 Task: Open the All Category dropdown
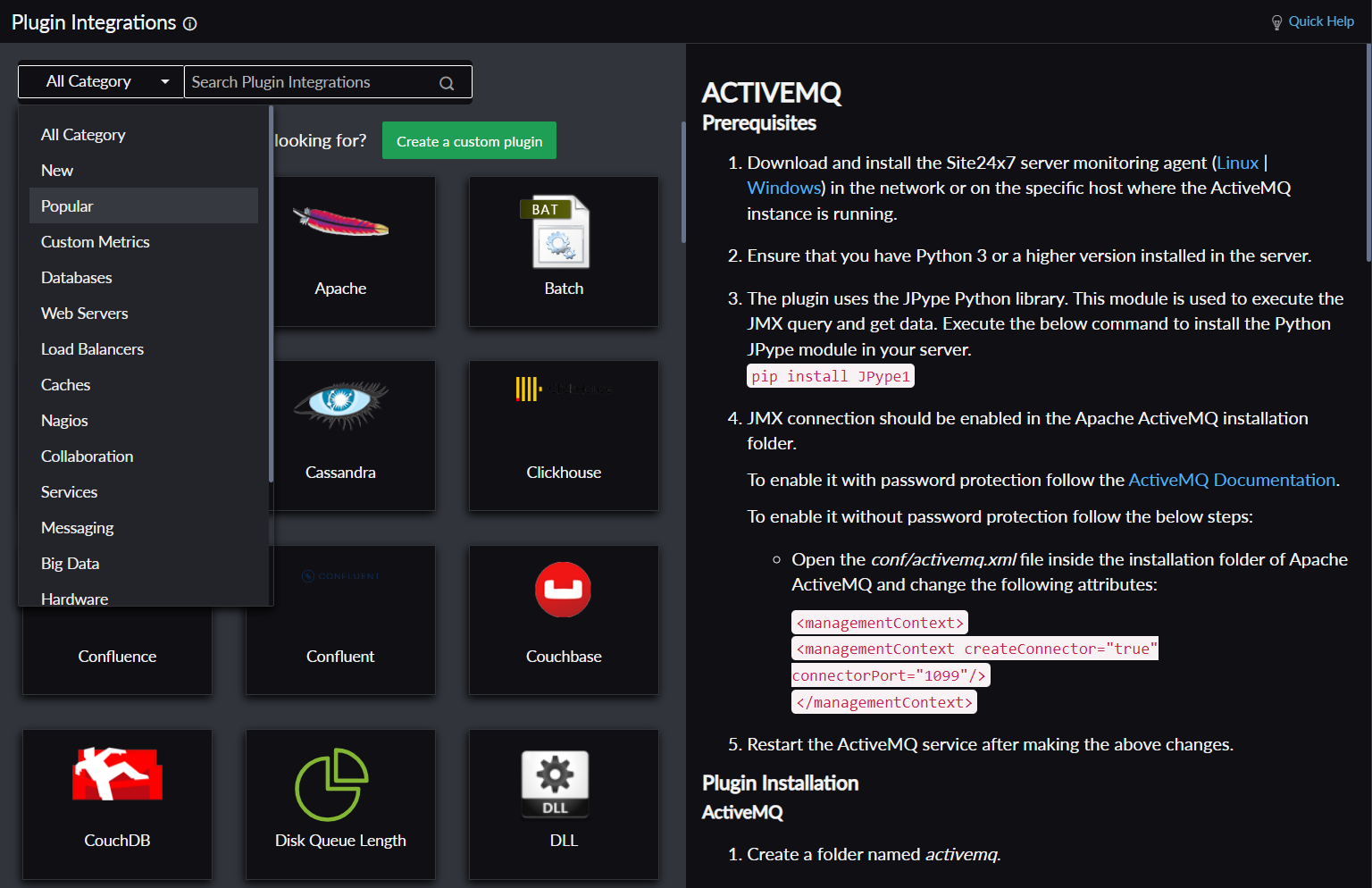tap(101, 81)
